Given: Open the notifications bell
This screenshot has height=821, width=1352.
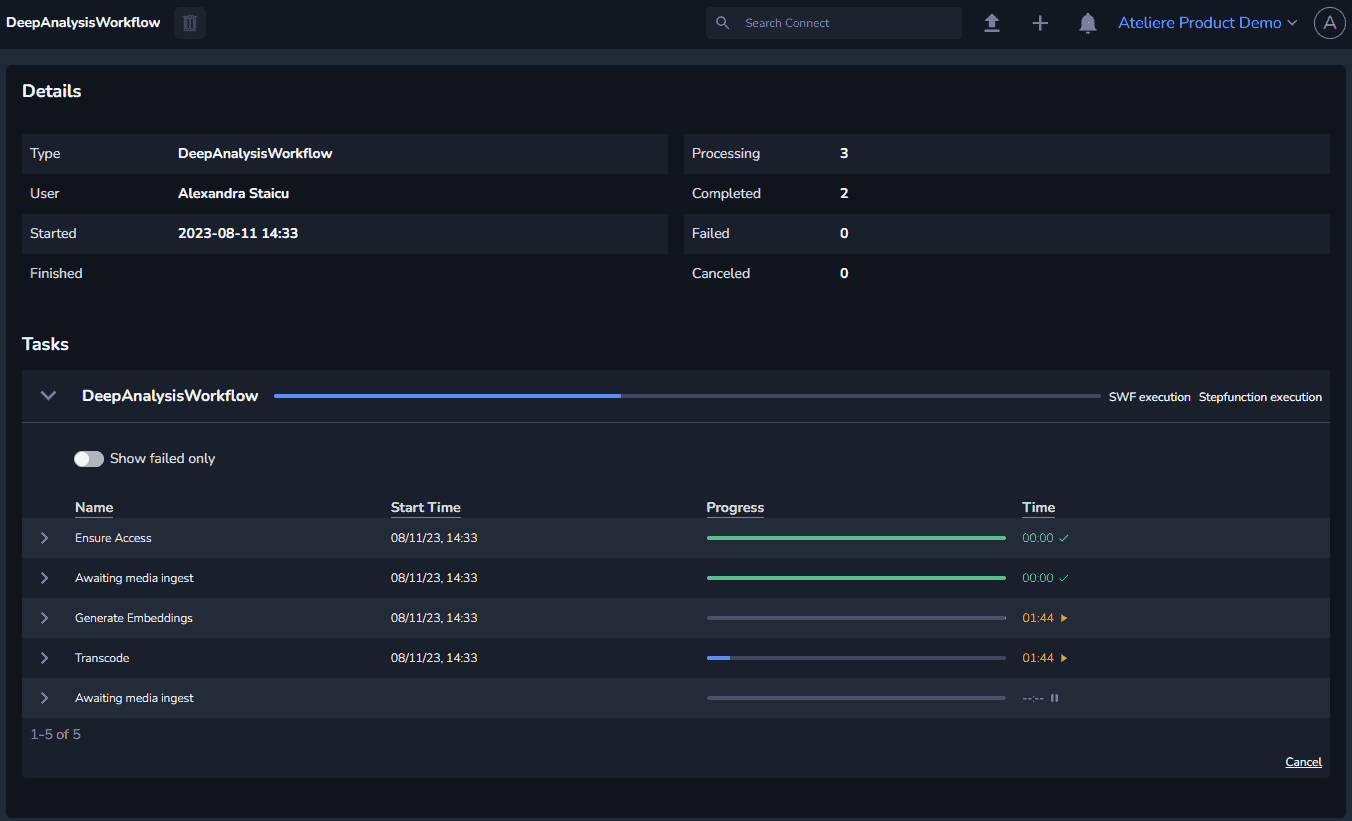Looking at the screenshot, I should pyautogui.click(x=1088, y=23).
